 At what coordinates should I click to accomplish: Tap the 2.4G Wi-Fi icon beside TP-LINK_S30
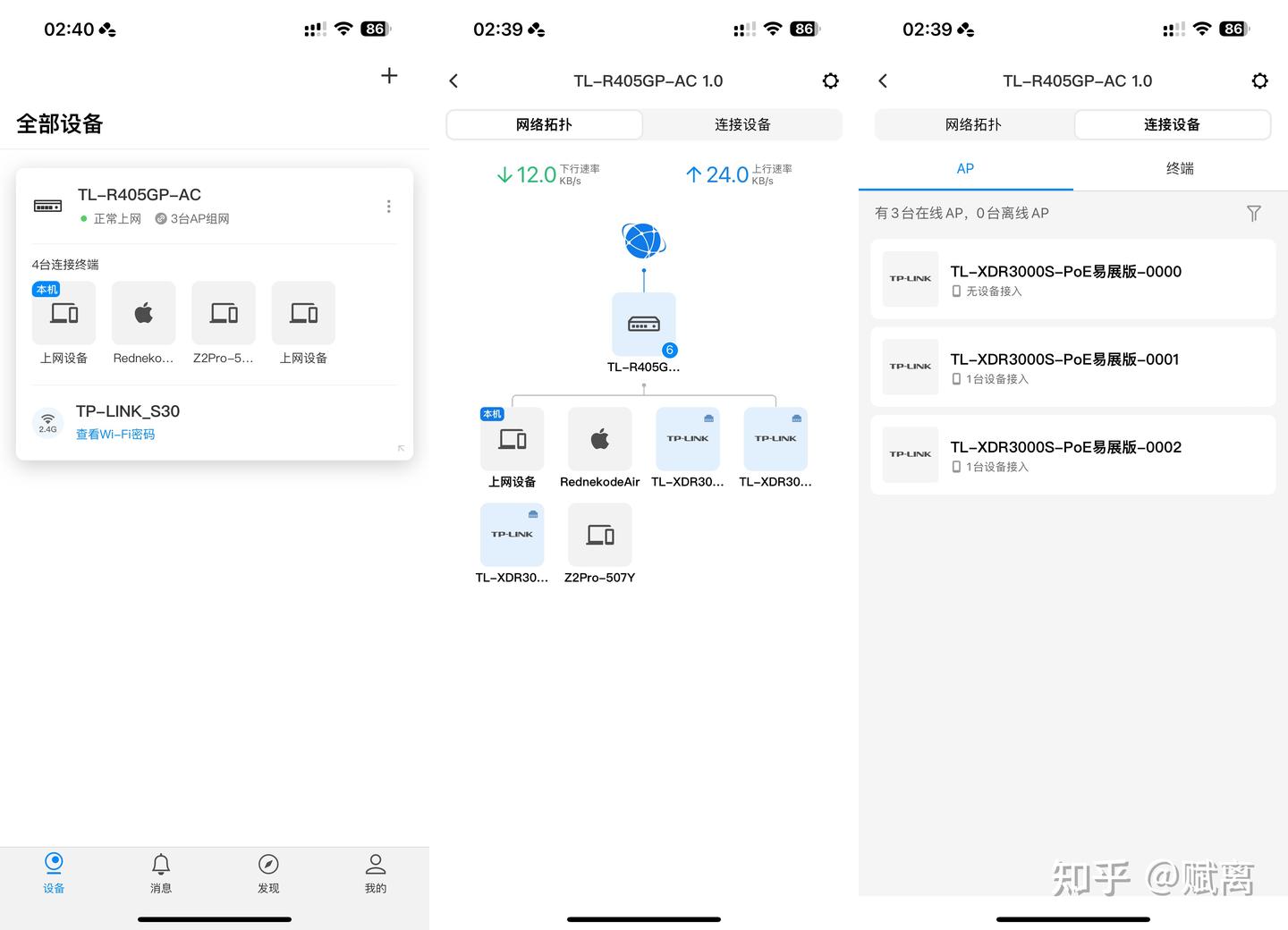point(47,422)
